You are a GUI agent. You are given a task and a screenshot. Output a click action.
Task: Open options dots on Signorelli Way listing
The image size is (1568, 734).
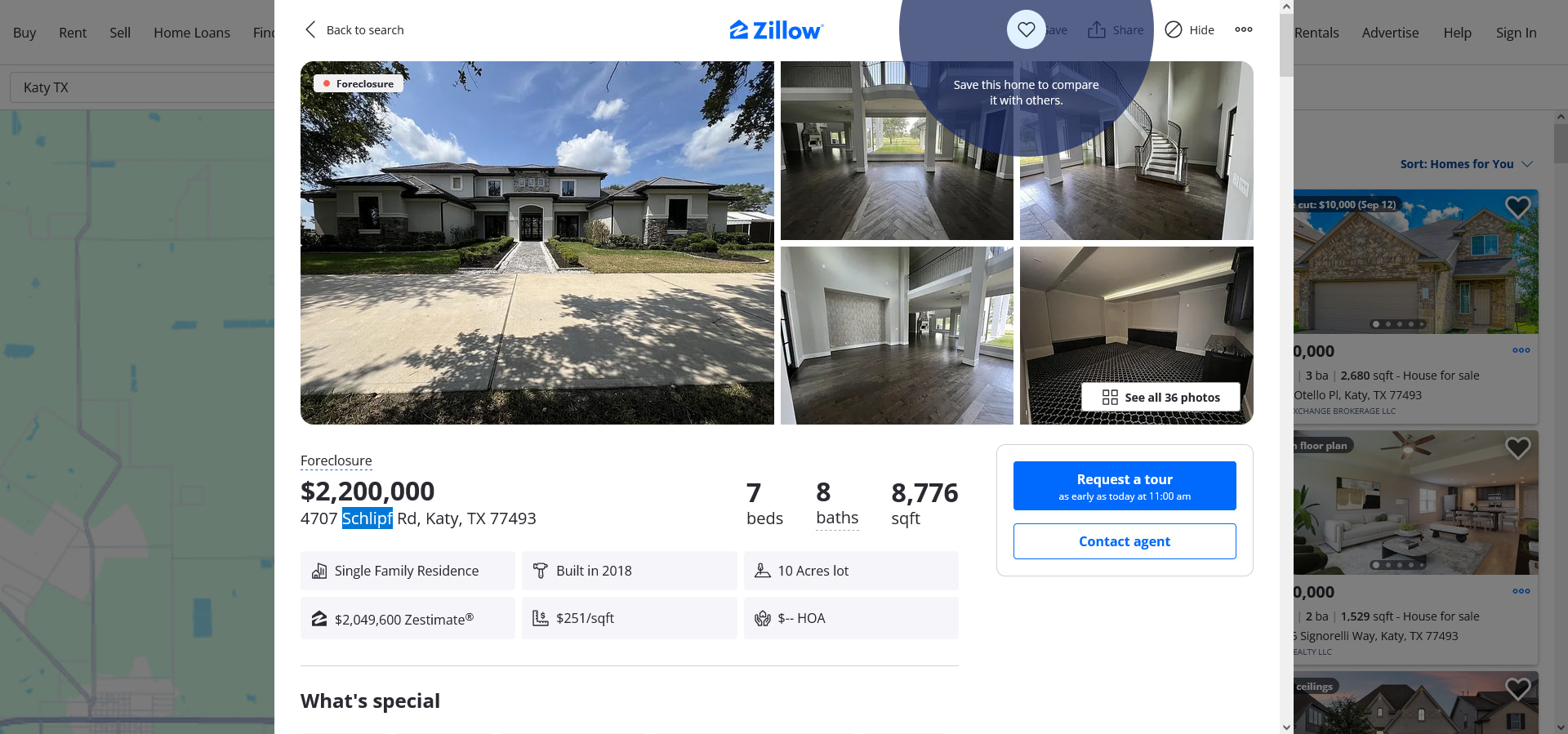pos(1521,591)
